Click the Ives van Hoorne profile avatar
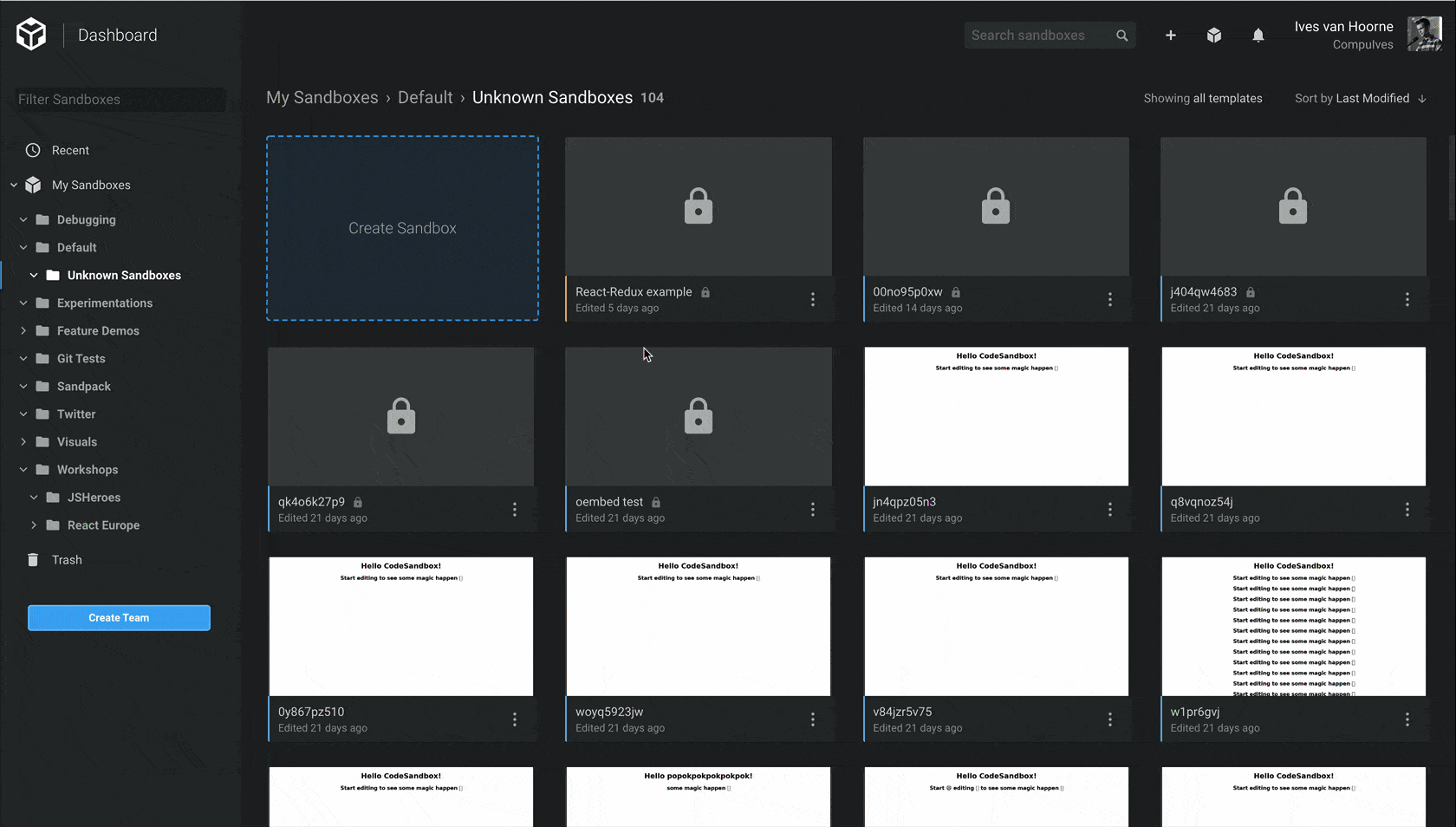This screenshot has width=1456, height=827. (1424, 34)
